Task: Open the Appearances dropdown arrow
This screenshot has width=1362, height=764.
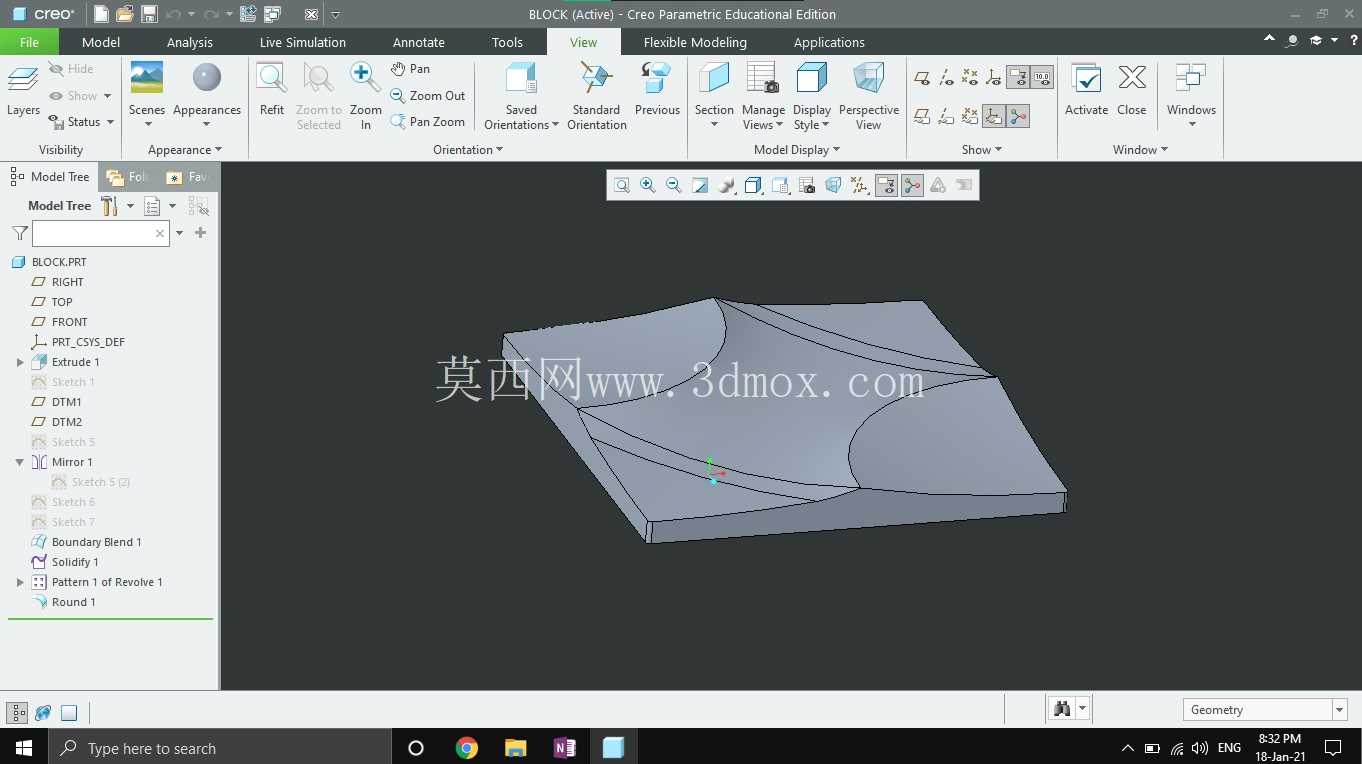Action: (x=207, y=125)
